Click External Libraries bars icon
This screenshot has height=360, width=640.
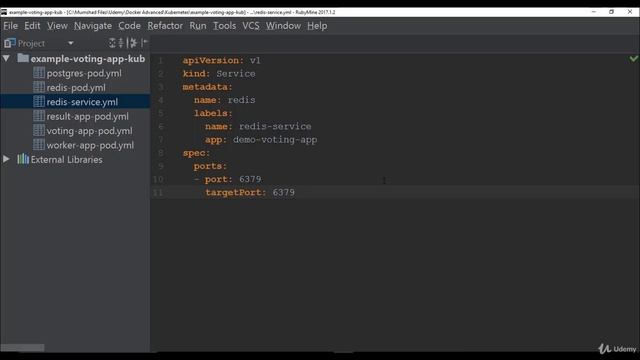tap(23, 159)
